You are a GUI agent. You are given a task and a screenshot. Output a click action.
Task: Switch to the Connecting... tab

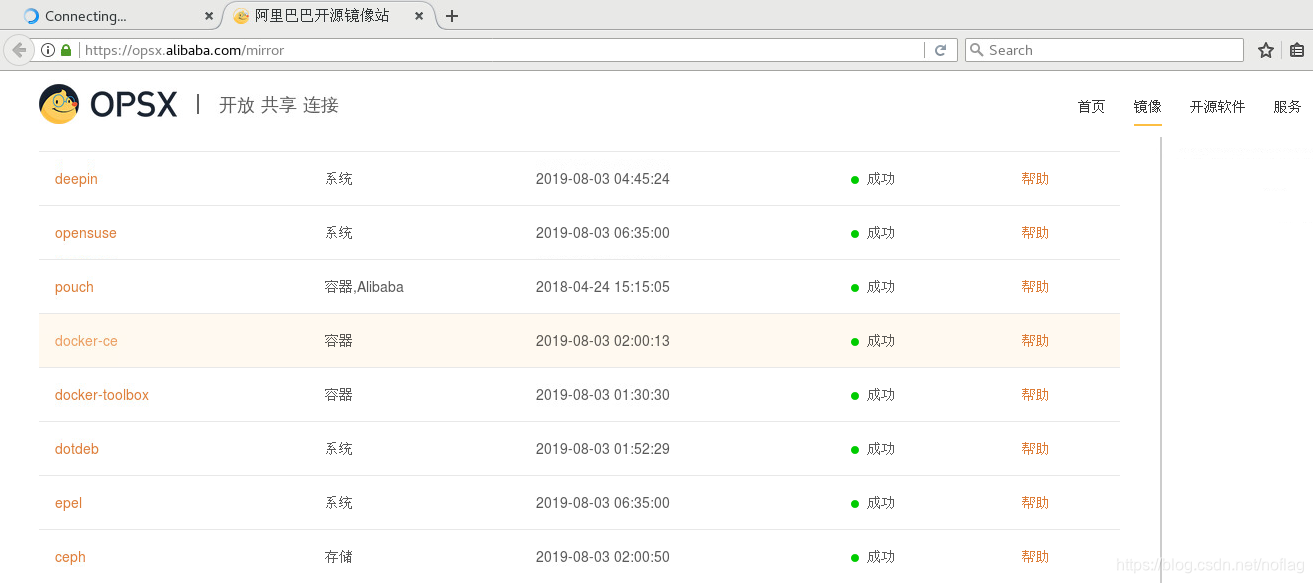pos(118,16)
